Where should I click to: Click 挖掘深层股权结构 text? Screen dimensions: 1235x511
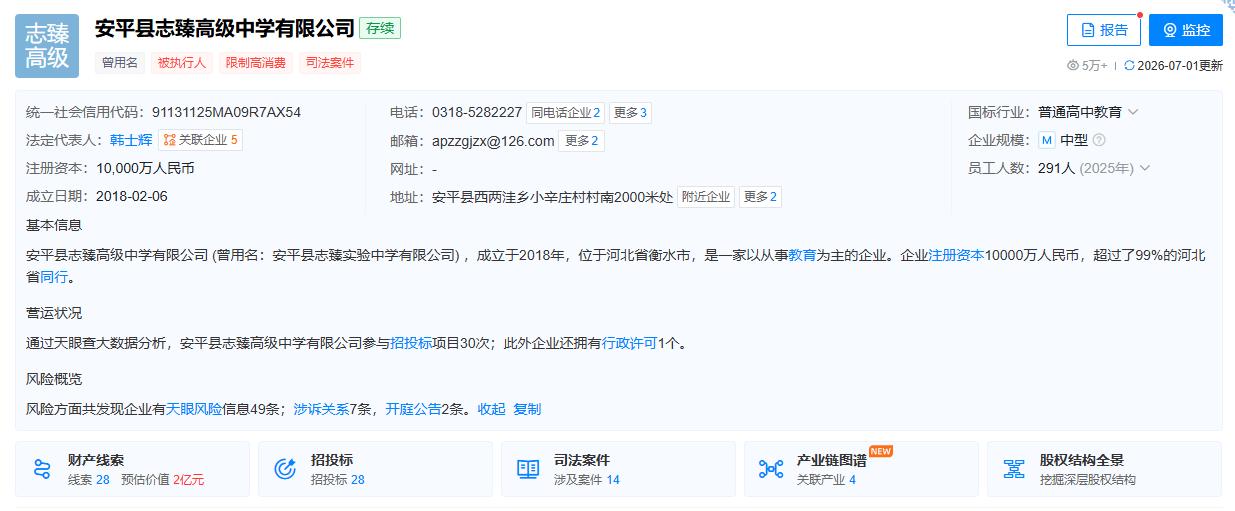coord(1088,480)
